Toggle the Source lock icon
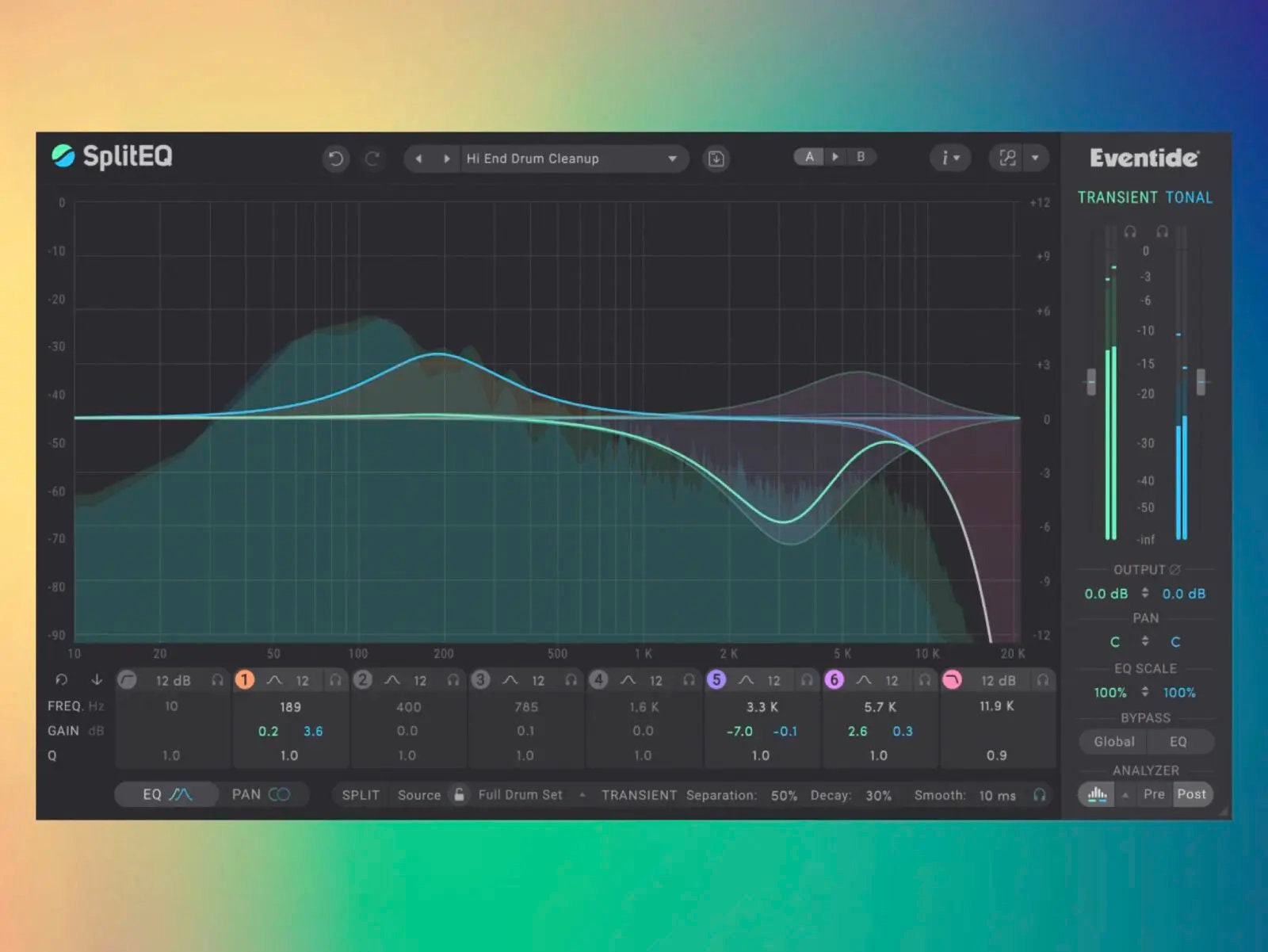Screen dimensions: 1268x952 pos(459,794)
